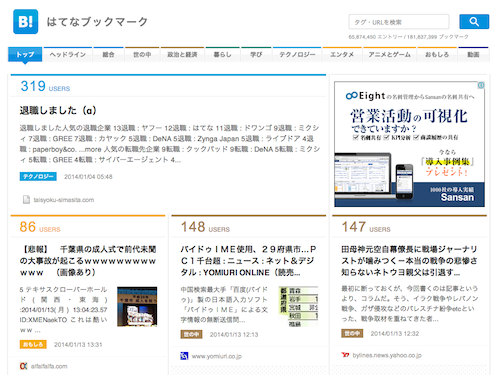Open the 148 USERS bookmark count
This screenshot has width=500, height=375.
pos(205,227)
